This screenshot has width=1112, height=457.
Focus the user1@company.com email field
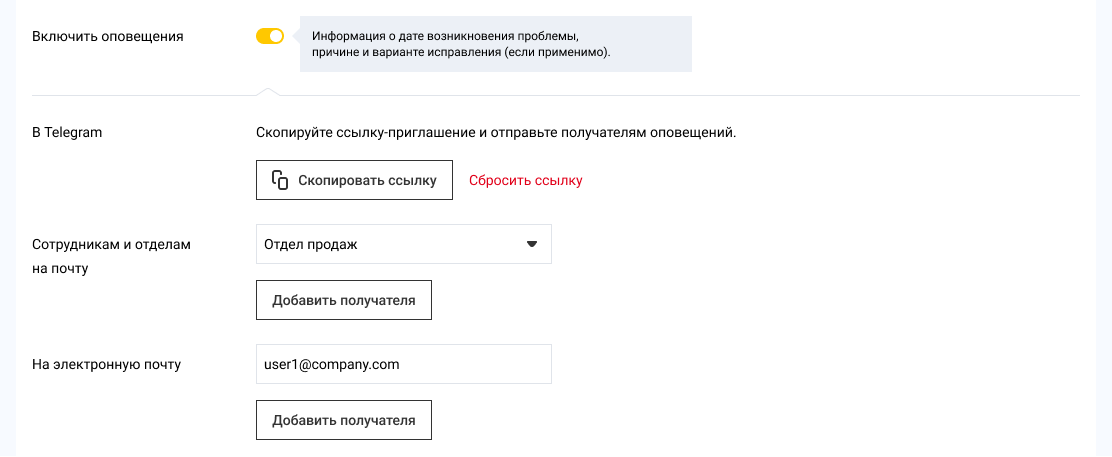403,364
